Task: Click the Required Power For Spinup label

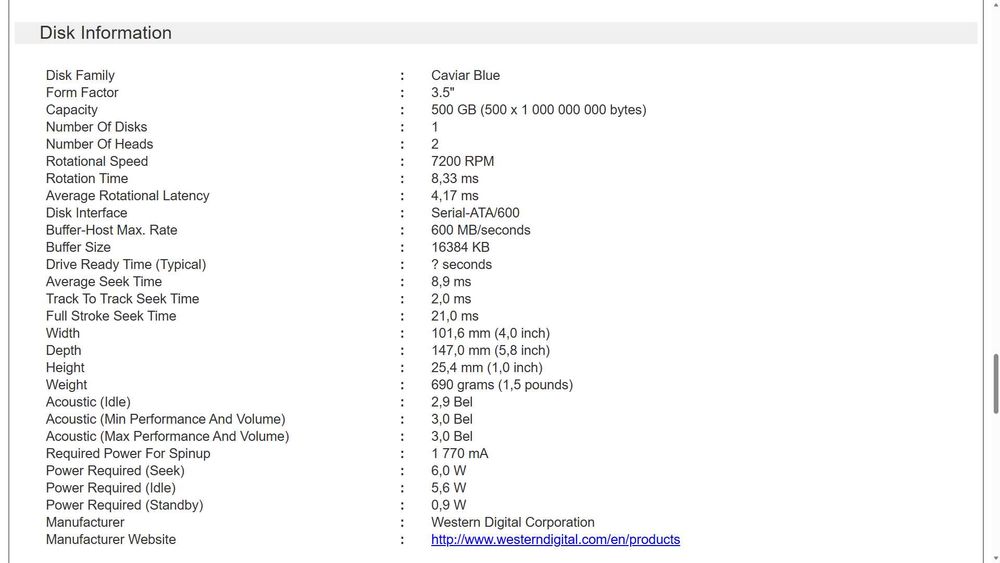Action: [x=128, y=454]
